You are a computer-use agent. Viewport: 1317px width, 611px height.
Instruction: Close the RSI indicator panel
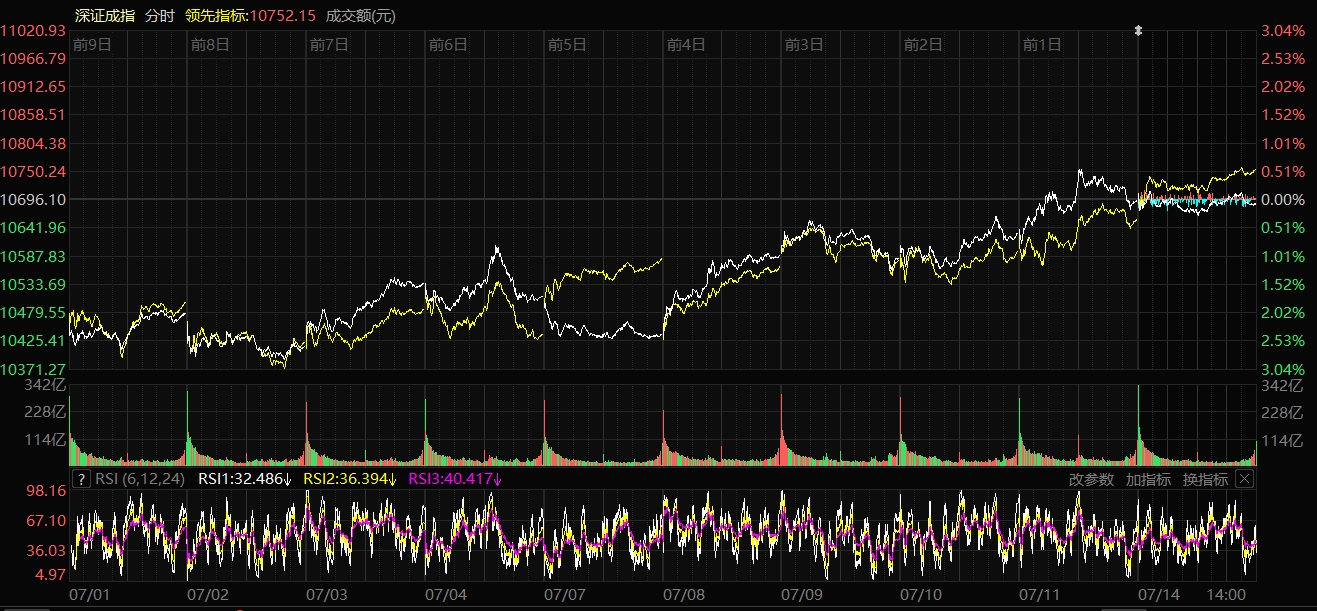point(1244,479)
